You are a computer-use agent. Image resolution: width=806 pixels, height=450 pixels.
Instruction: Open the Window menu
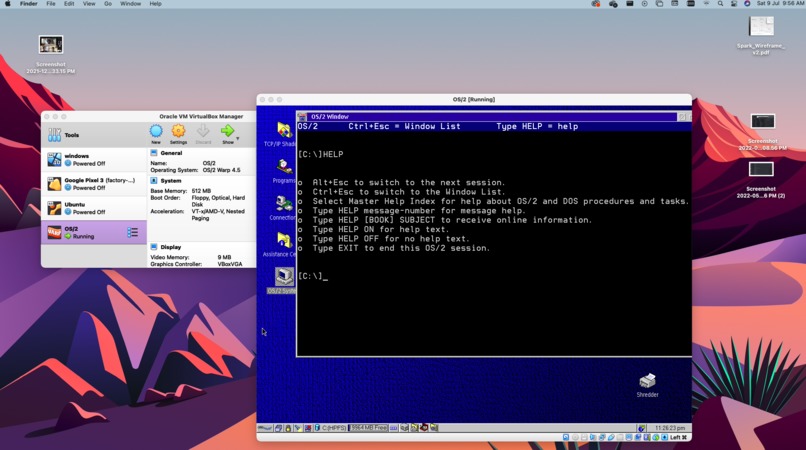[131, 4]
